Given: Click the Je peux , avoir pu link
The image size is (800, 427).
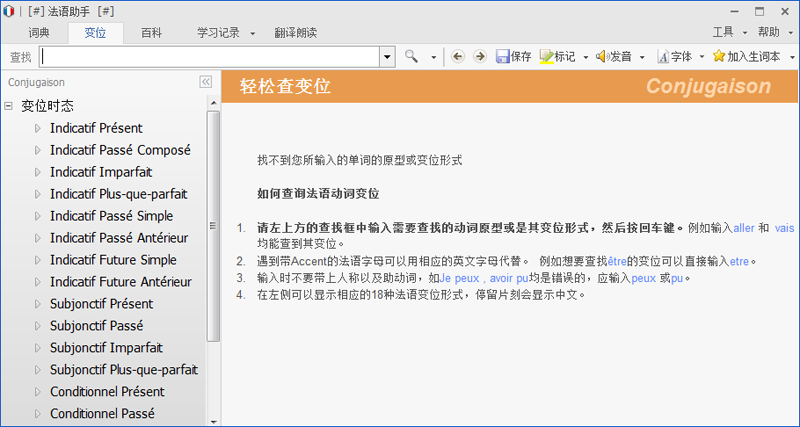Looking at the screenshot, I should tap(484, 279).
